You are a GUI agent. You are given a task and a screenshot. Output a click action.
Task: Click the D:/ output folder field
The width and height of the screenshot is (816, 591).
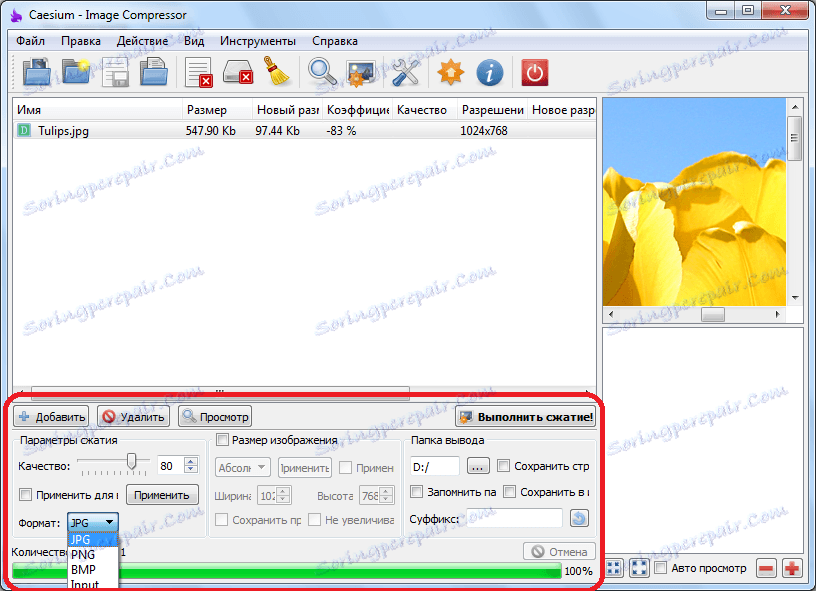click(x=435, y=467)
